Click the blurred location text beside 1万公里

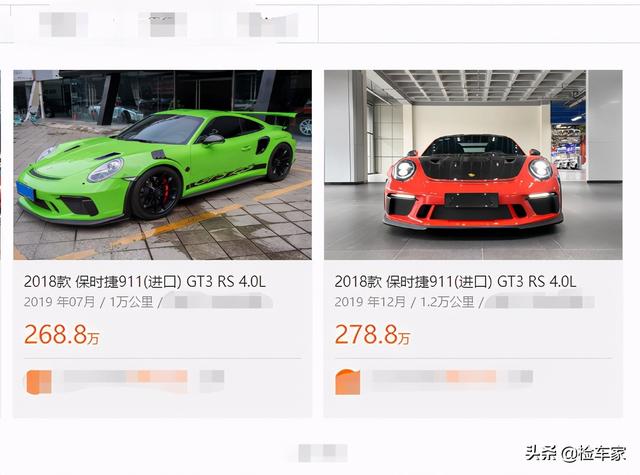(218, 302)
